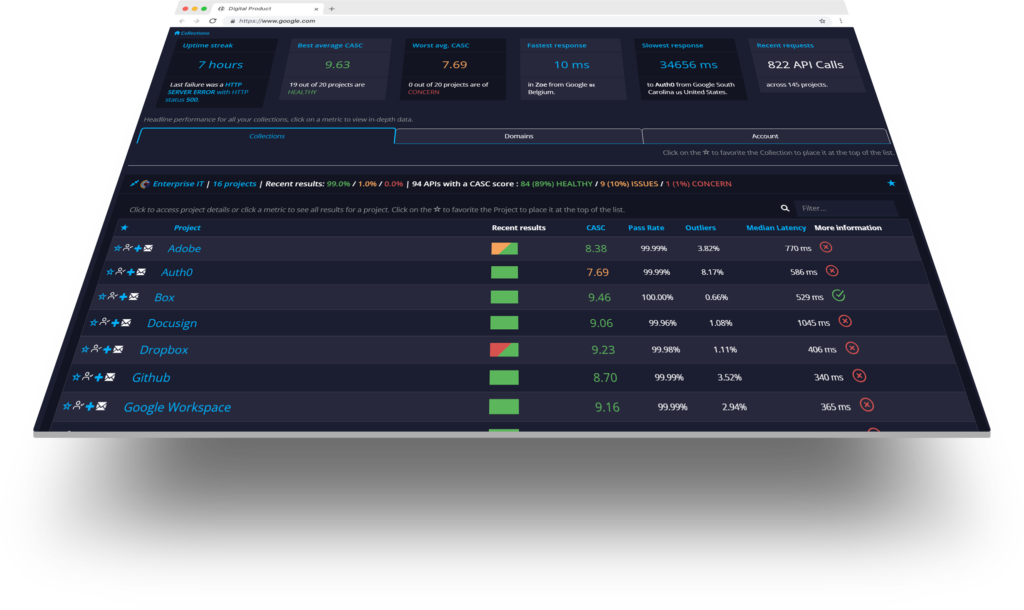The height and width of the screenshot is (610, 1024).
Task: Open a new browser tab with plus
Action: coord(332,8)
